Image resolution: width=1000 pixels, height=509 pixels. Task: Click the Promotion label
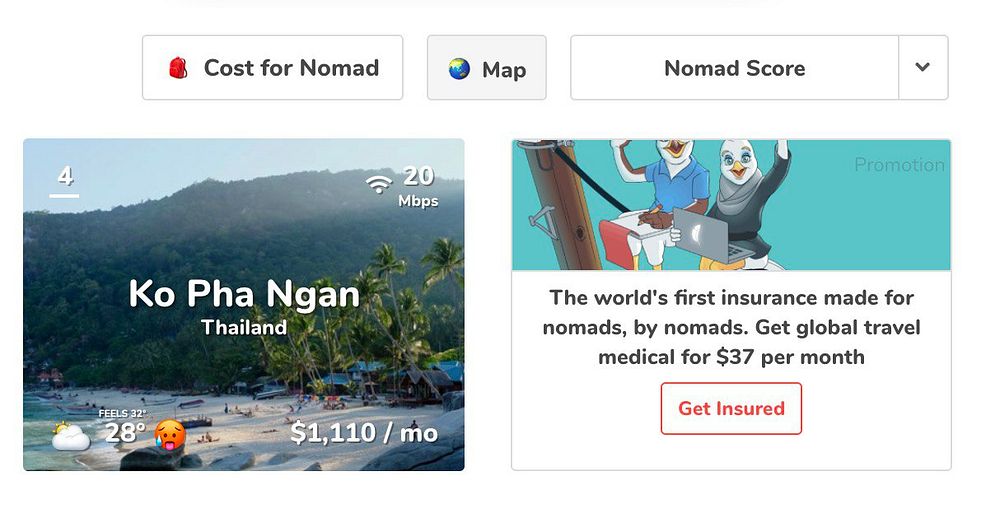(899, 165)
